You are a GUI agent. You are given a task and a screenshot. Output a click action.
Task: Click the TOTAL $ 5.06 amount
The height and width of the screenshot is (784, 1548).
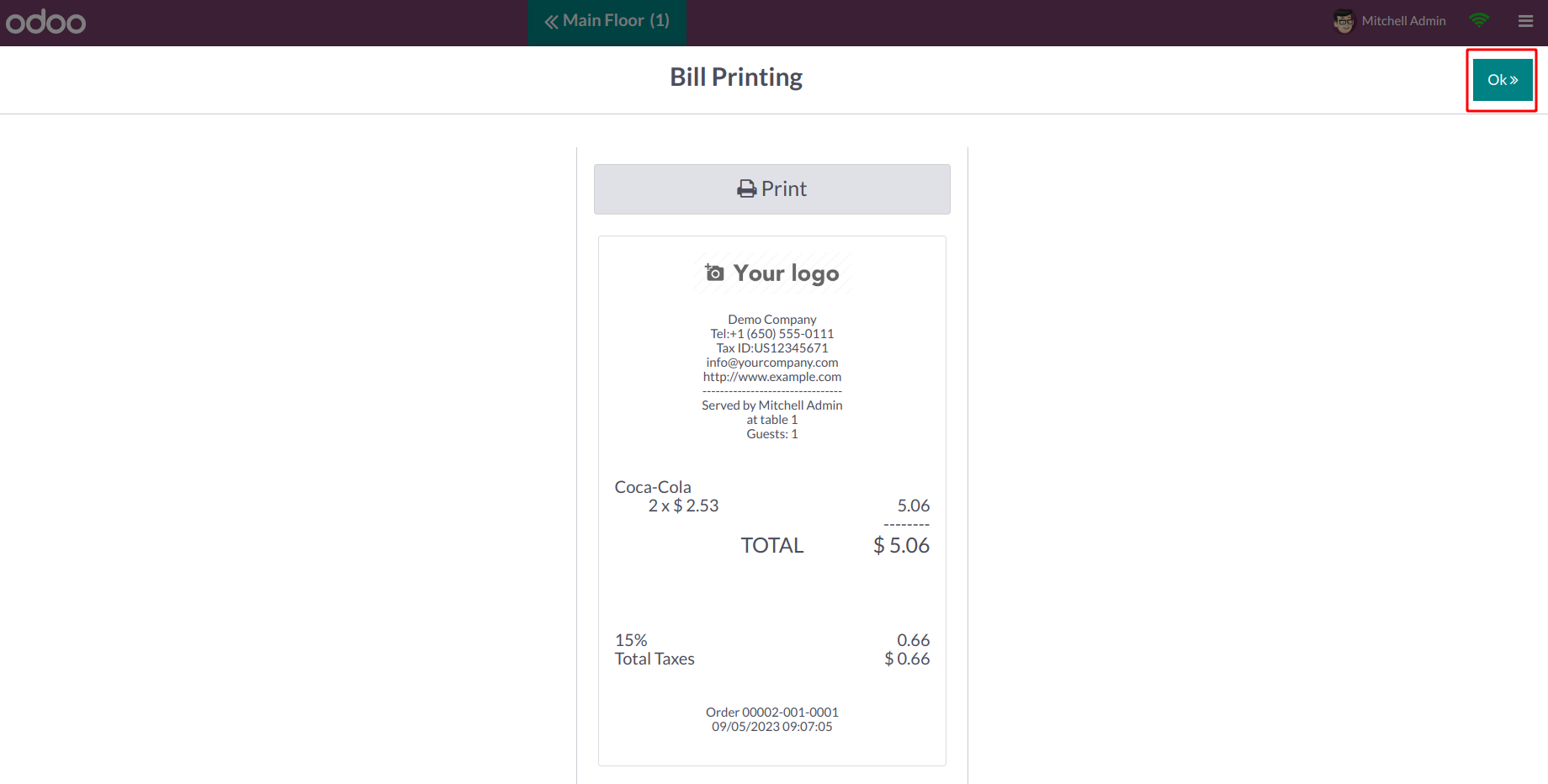(901, 545)
